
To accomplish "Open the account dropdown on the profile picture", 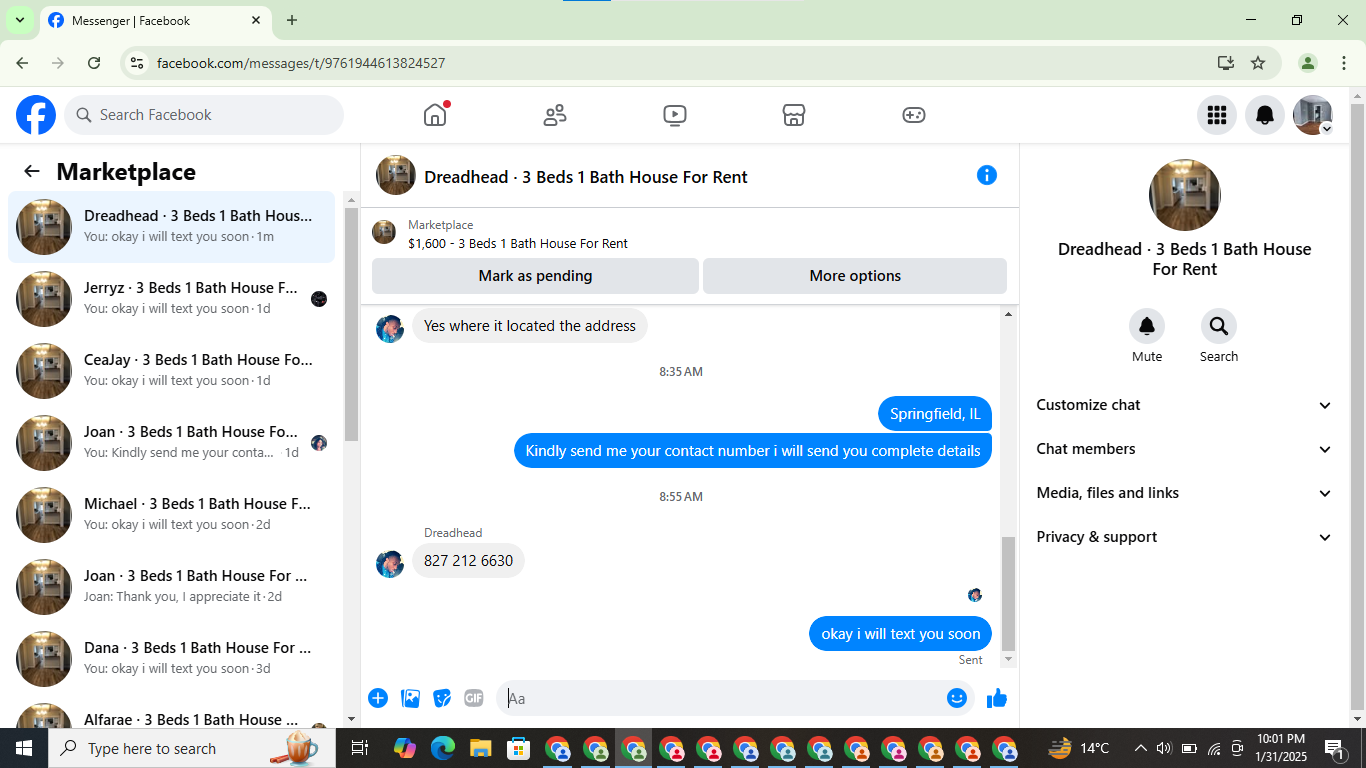I will pyautogui.click(x=1327, y=129).
